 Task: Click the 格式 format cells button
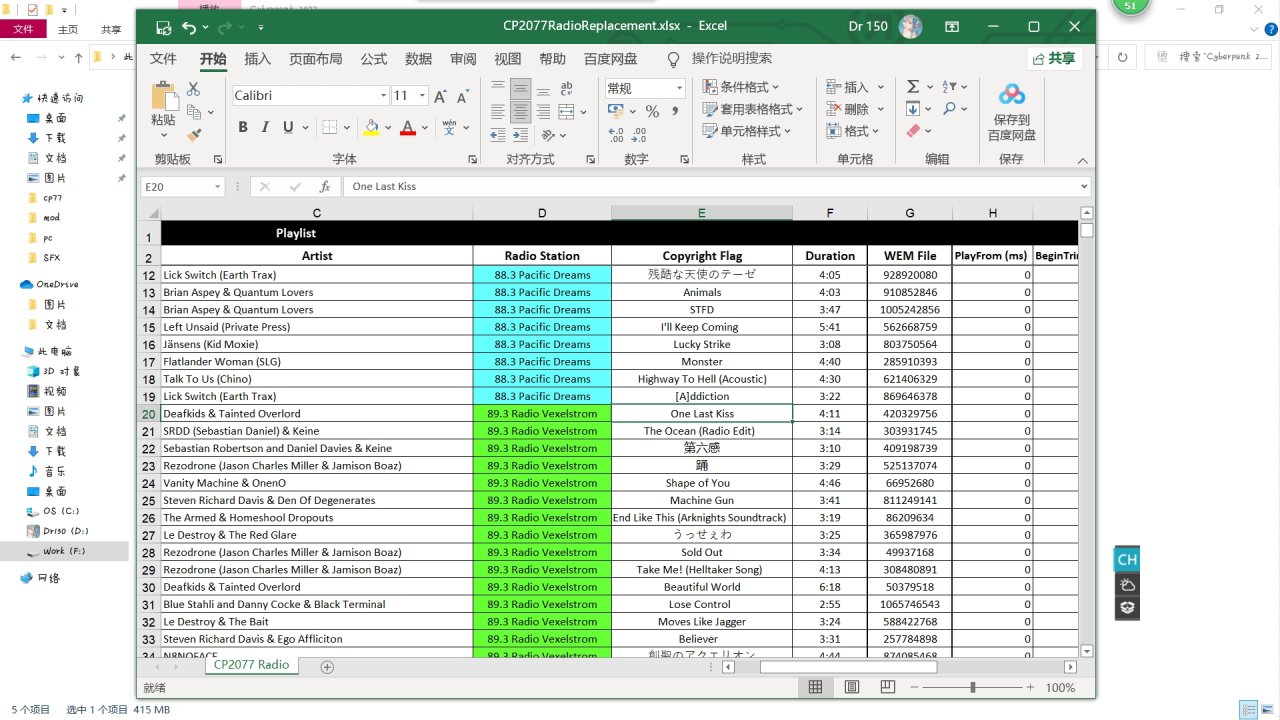coord(853,131)
